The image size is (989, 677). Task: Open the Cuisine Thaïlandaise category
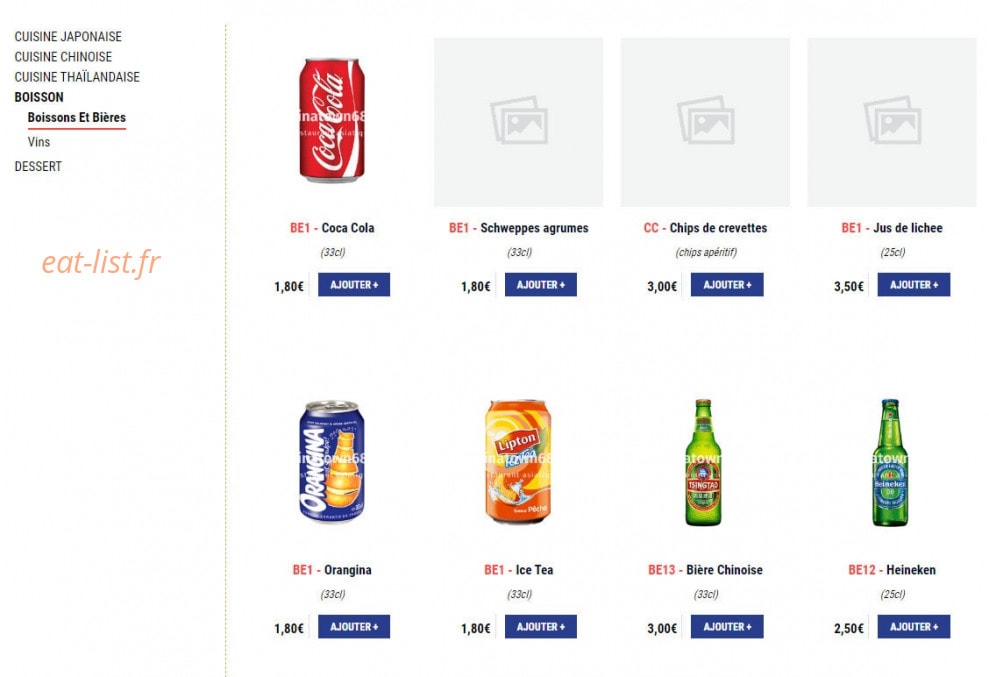pos(77,77)
